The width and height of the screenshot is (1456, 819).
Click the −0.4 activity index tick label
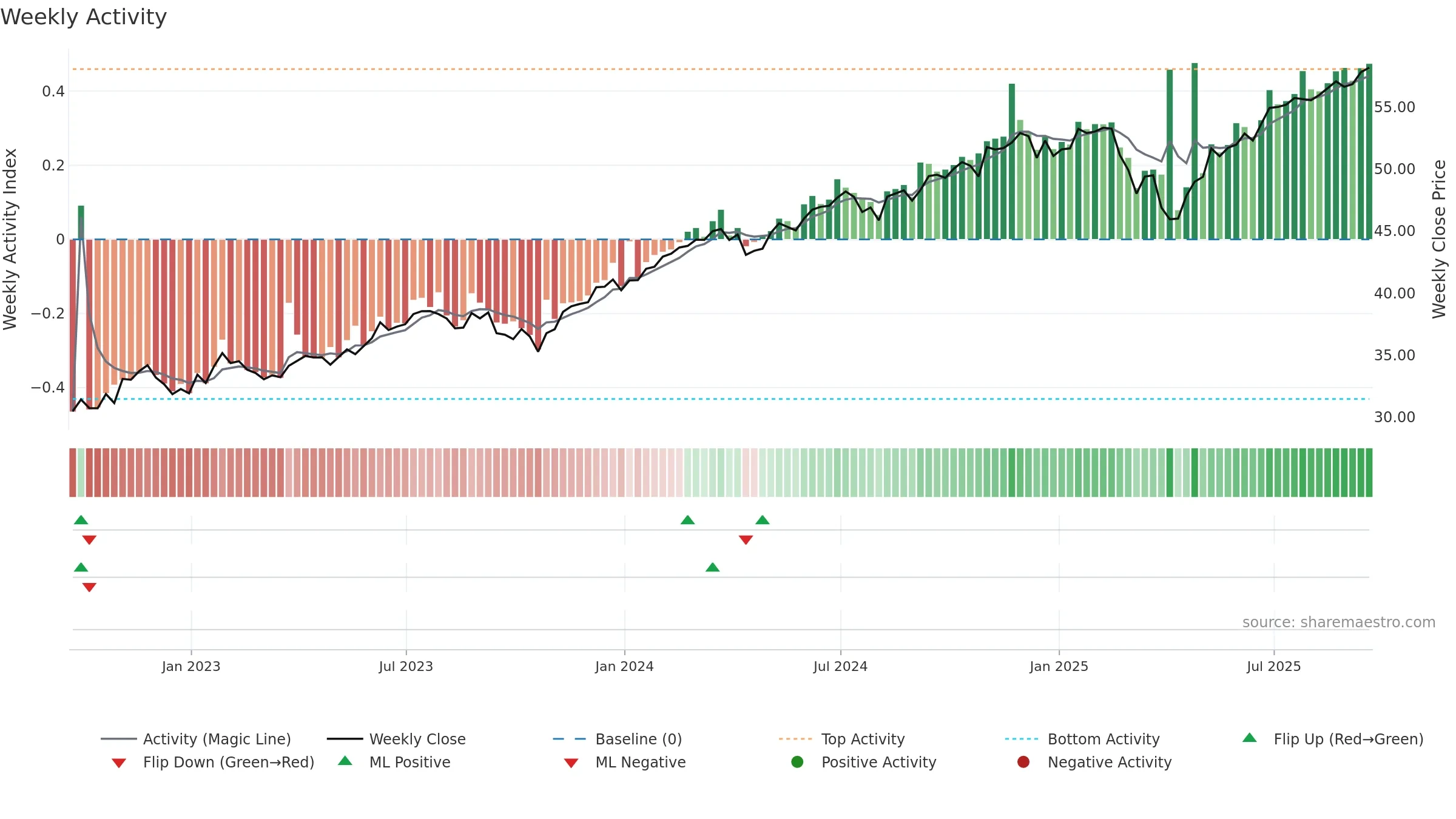[48, 388]
